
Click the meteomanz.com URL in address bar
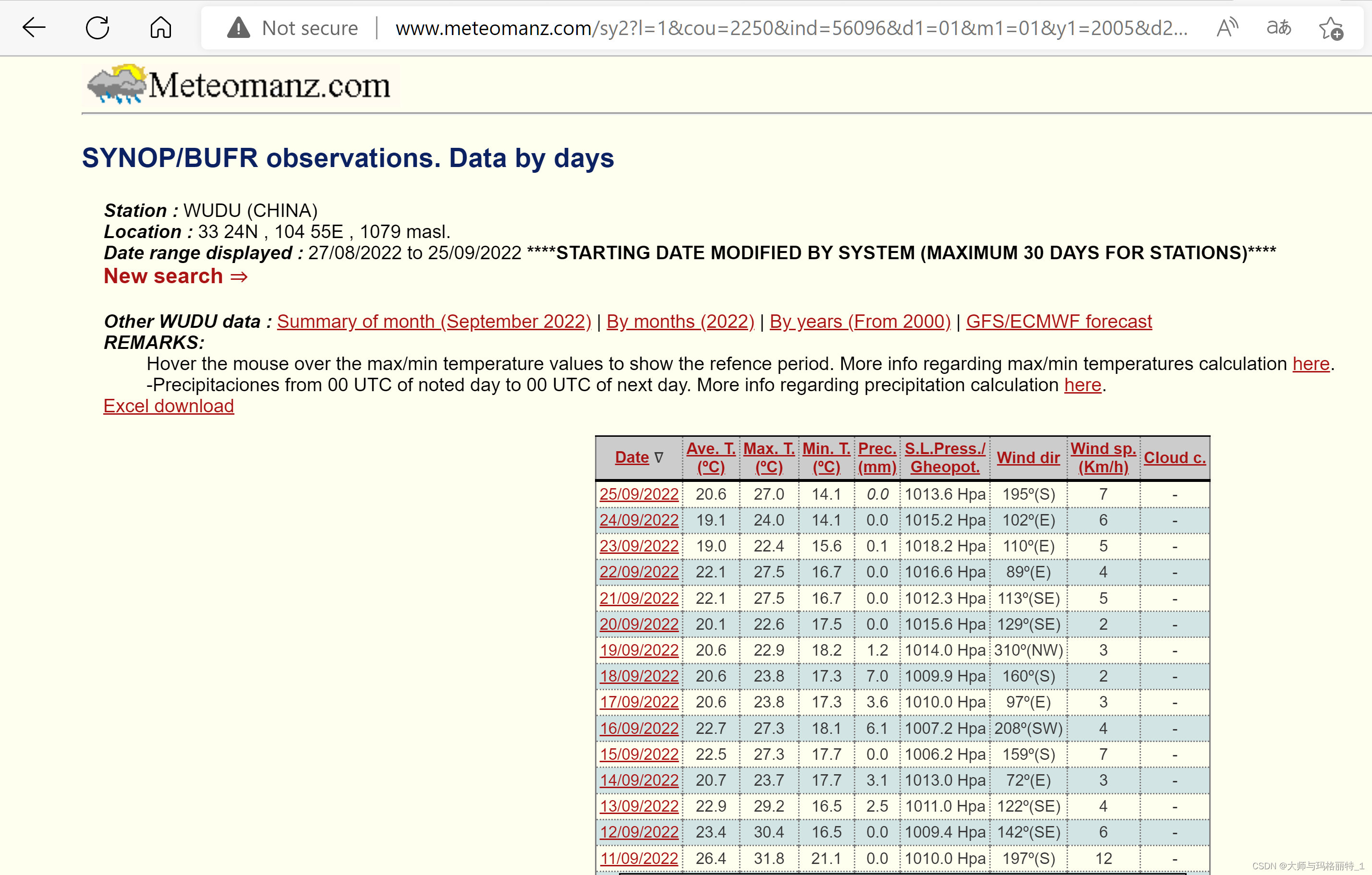pyautogui.click(x=791, y=28)
